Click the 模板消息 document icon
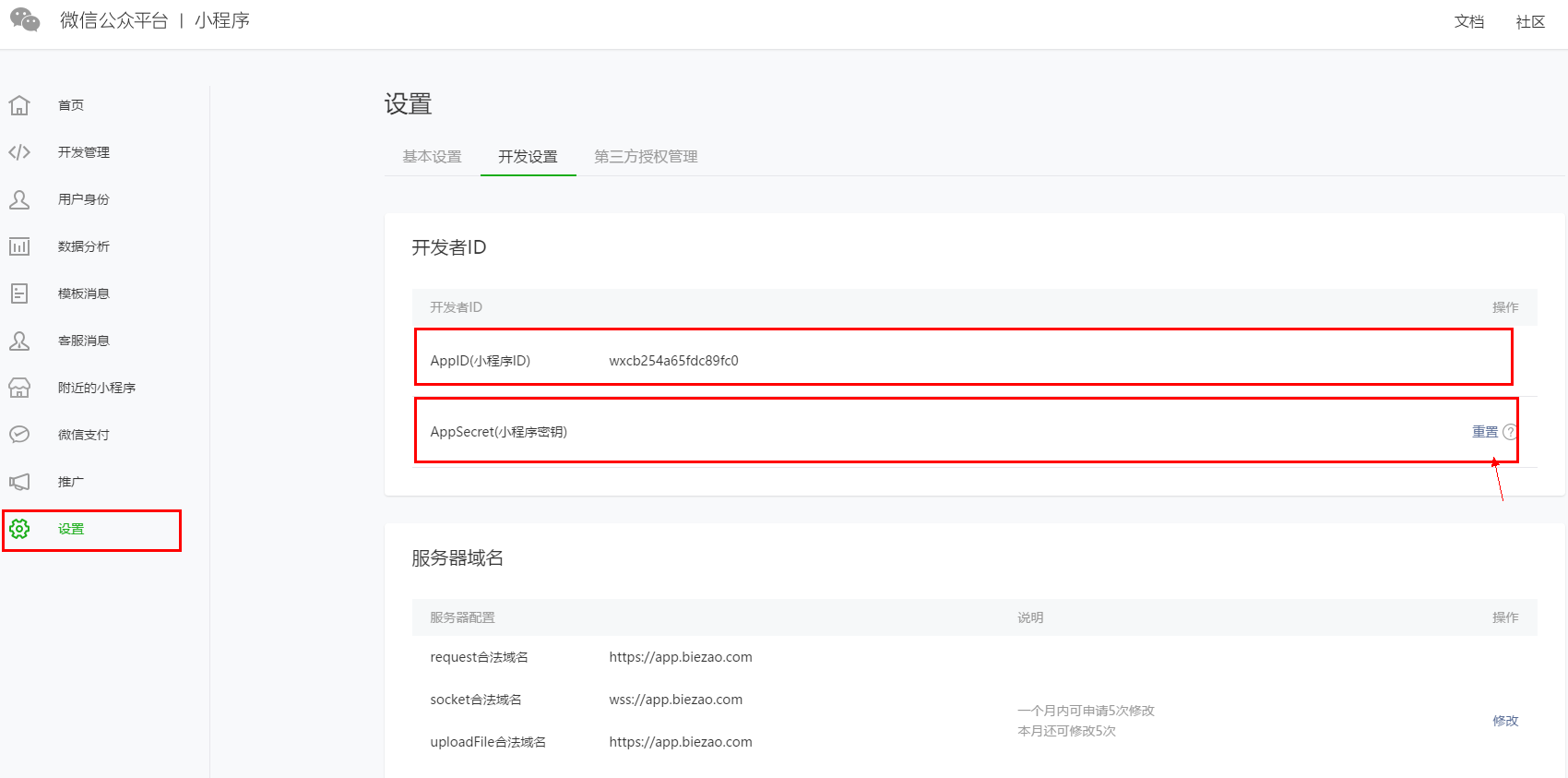Image resolution: width=1568 pixels, height=778 pixels. 19,293
